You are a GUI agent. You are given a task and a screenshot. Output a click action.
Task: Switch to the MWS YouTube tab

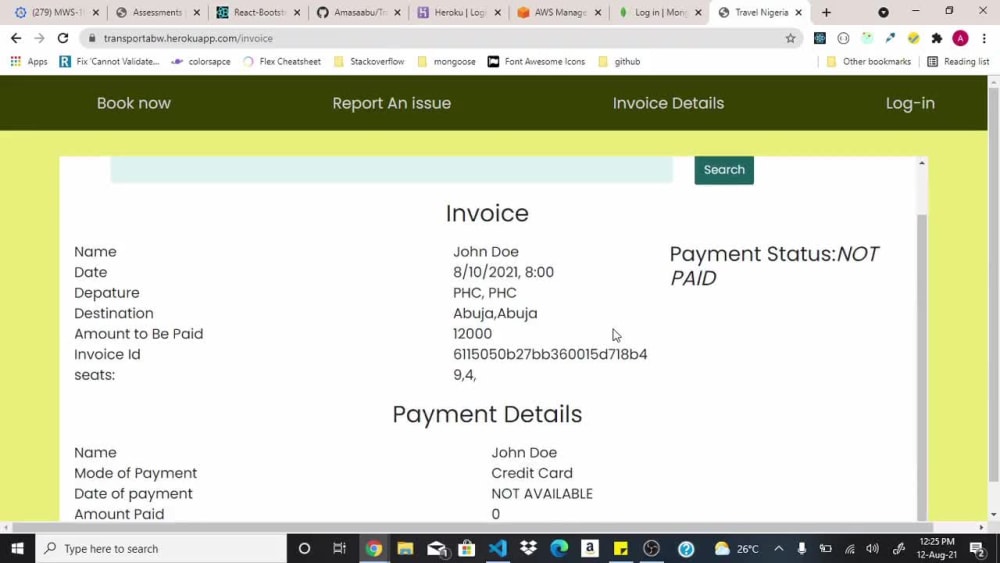(56, 12)
